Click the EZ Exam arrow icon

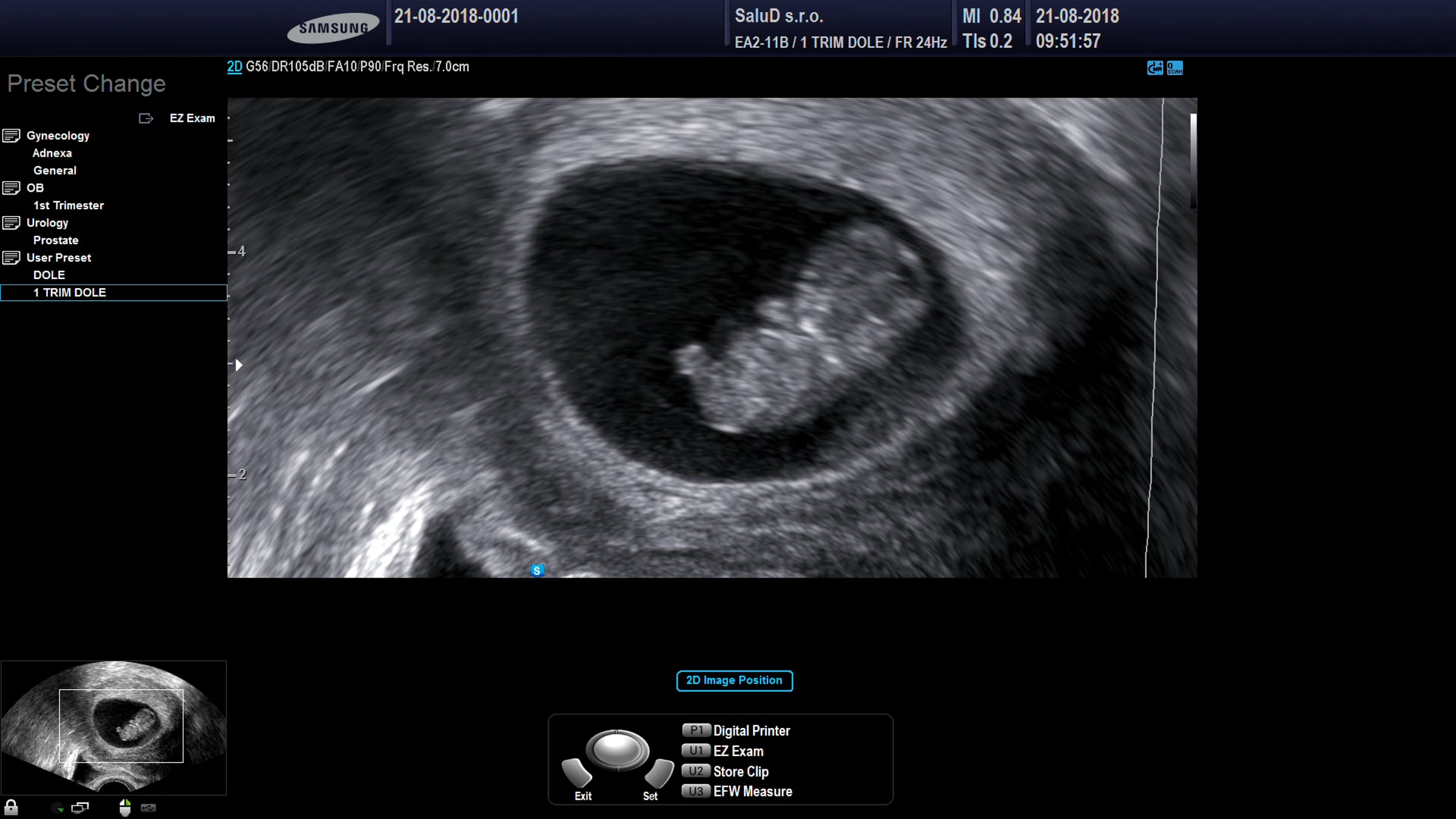point(146,118)
